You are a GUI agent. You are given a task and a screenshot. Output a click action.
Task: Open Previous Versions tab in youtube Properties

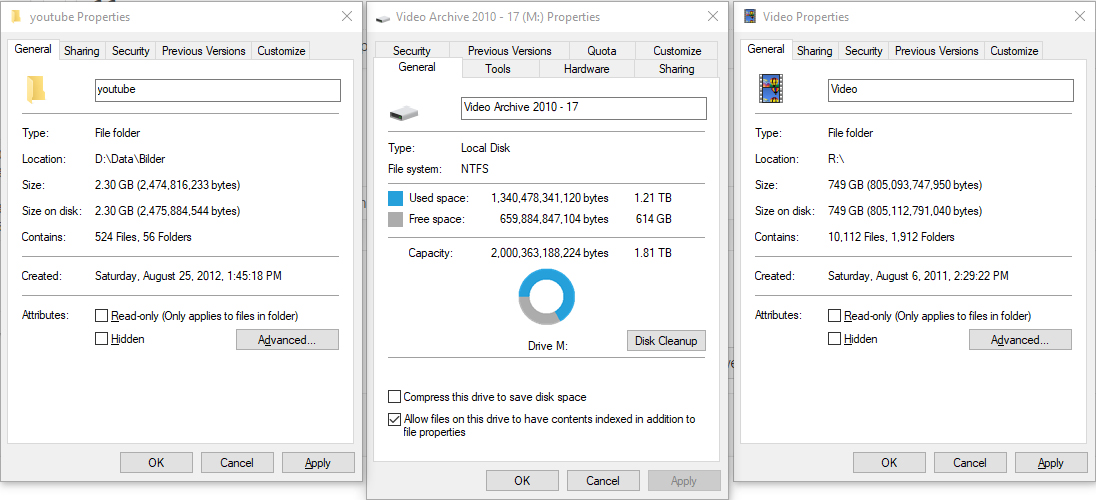(x=203, y=51)
